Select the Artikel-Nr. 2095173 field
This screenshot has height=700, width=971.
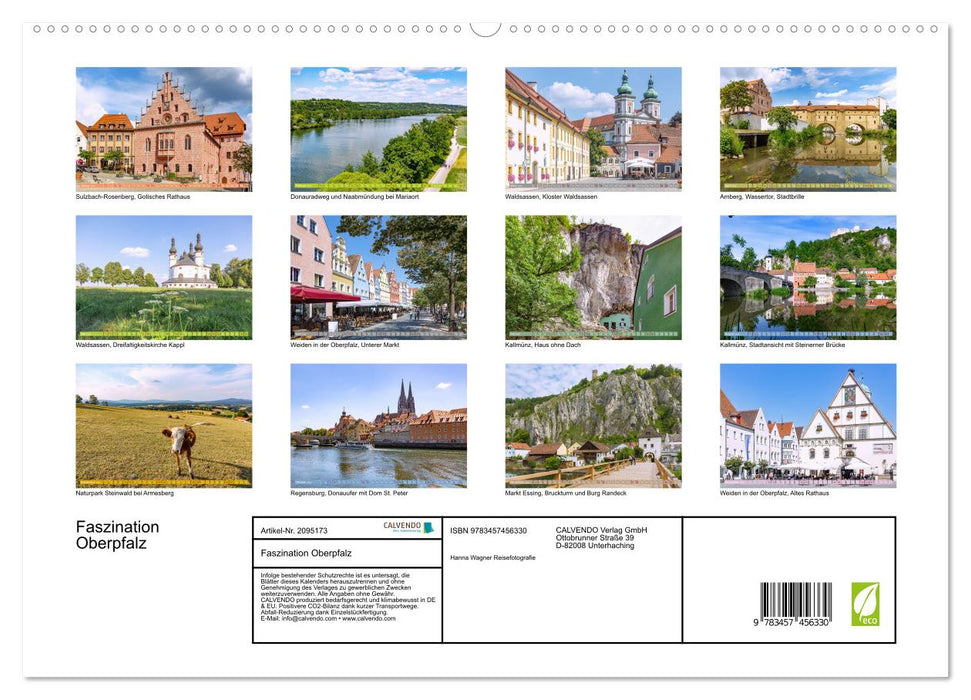click(x=293, y=528)
